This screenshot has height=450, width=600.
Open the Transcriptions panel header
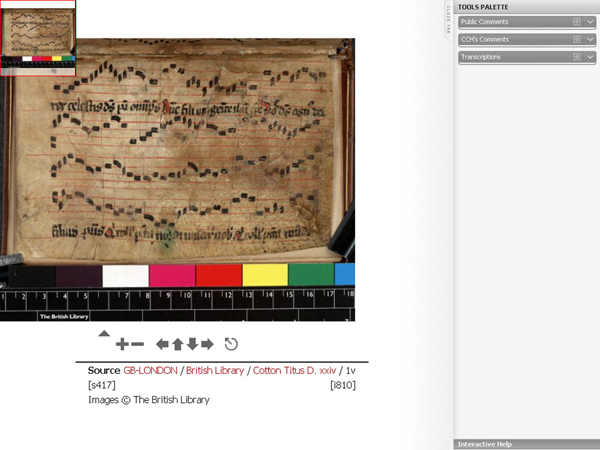coord(527,57)
